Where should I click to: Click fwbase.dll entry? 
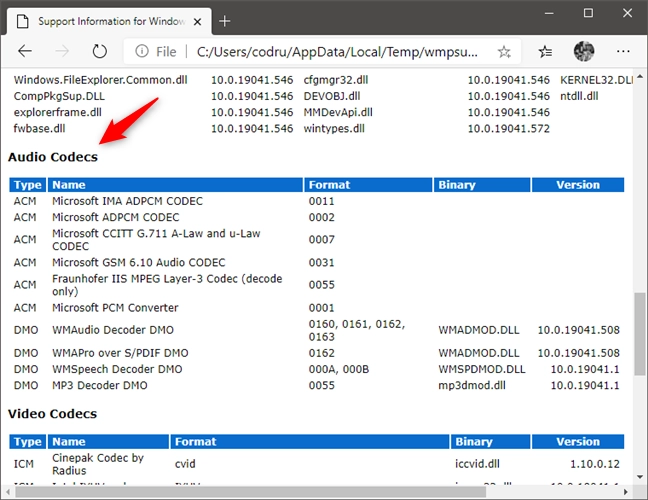tap(39, 129)
